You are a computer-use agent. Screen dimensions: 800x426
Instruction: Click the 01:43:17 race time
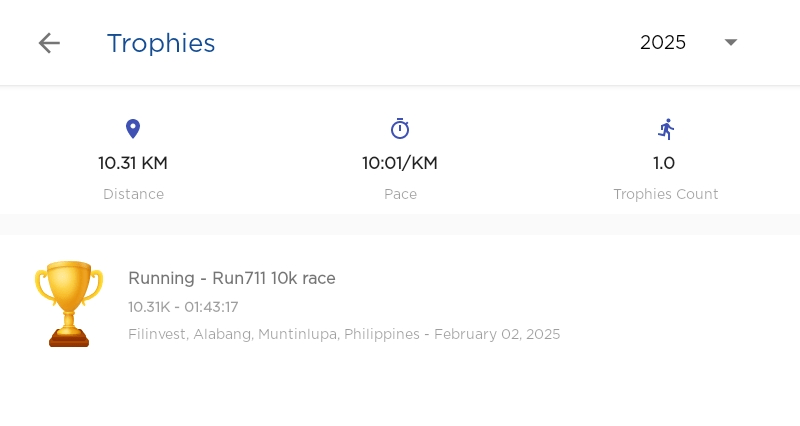(x=210, y=307)
